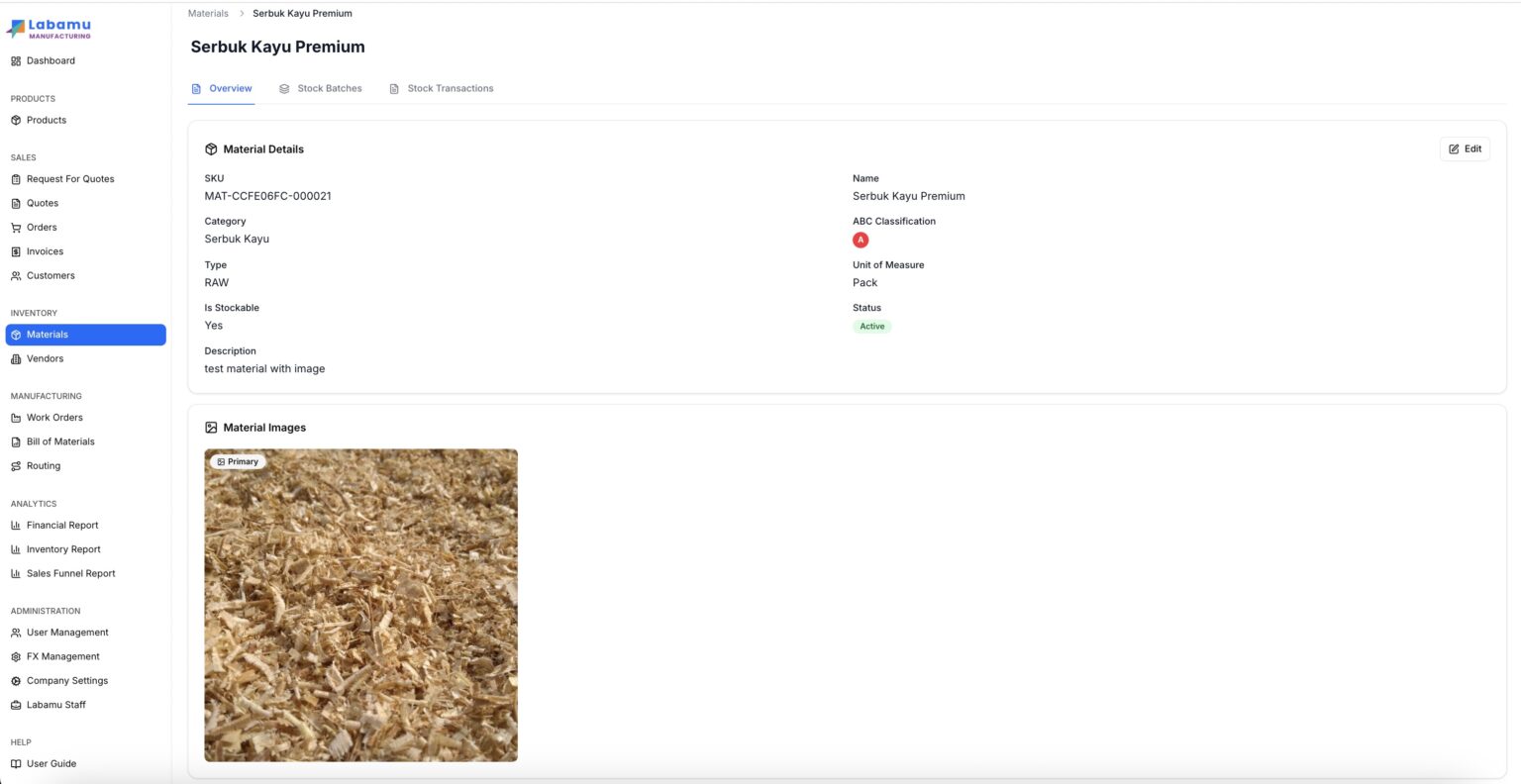Open Request For Quotes page
Viewport: 1521px width, 784px height.
click(69, 179)
